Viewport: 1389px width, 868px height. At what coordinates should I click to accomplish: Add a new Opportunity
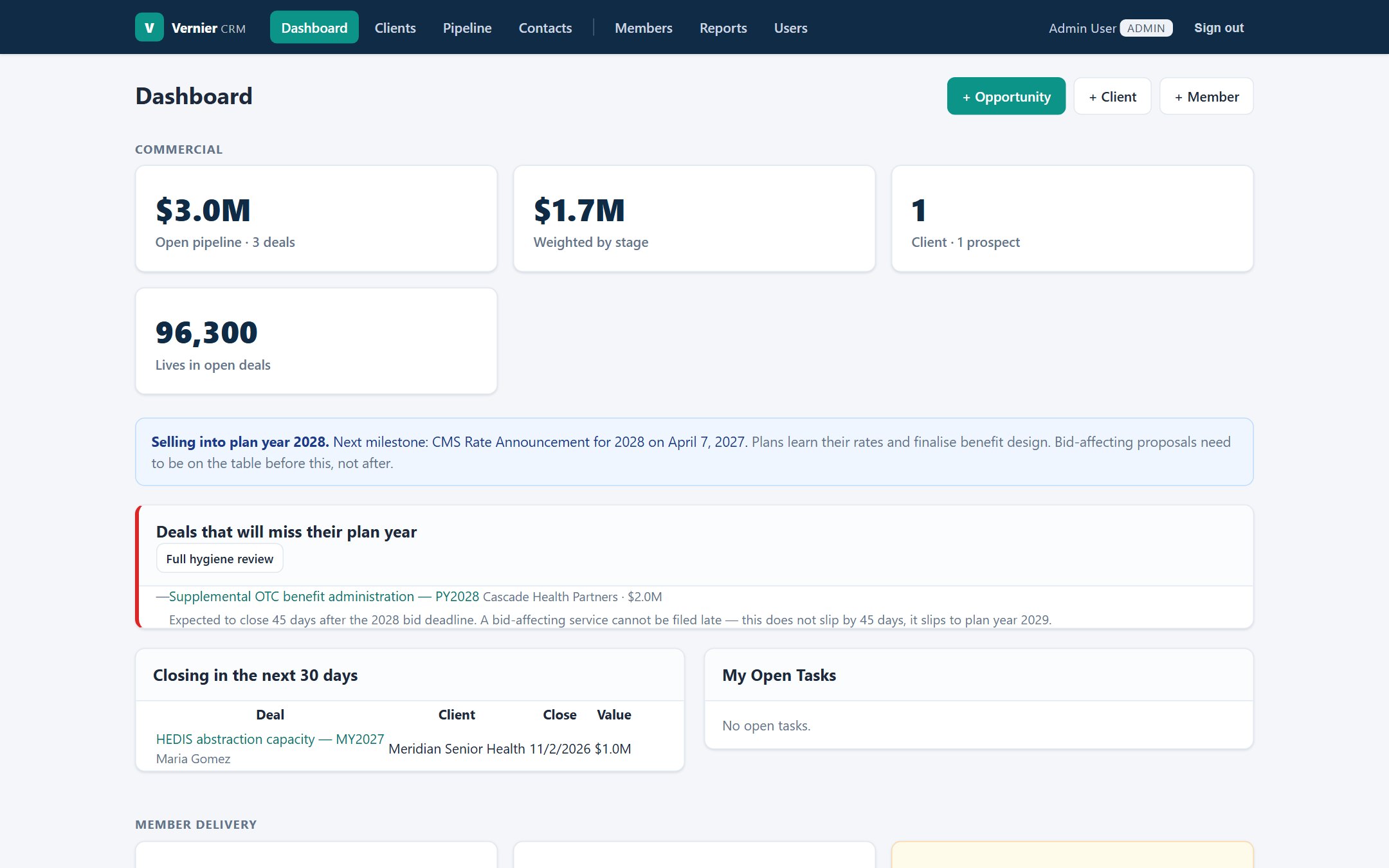[x=1006, y=96]
